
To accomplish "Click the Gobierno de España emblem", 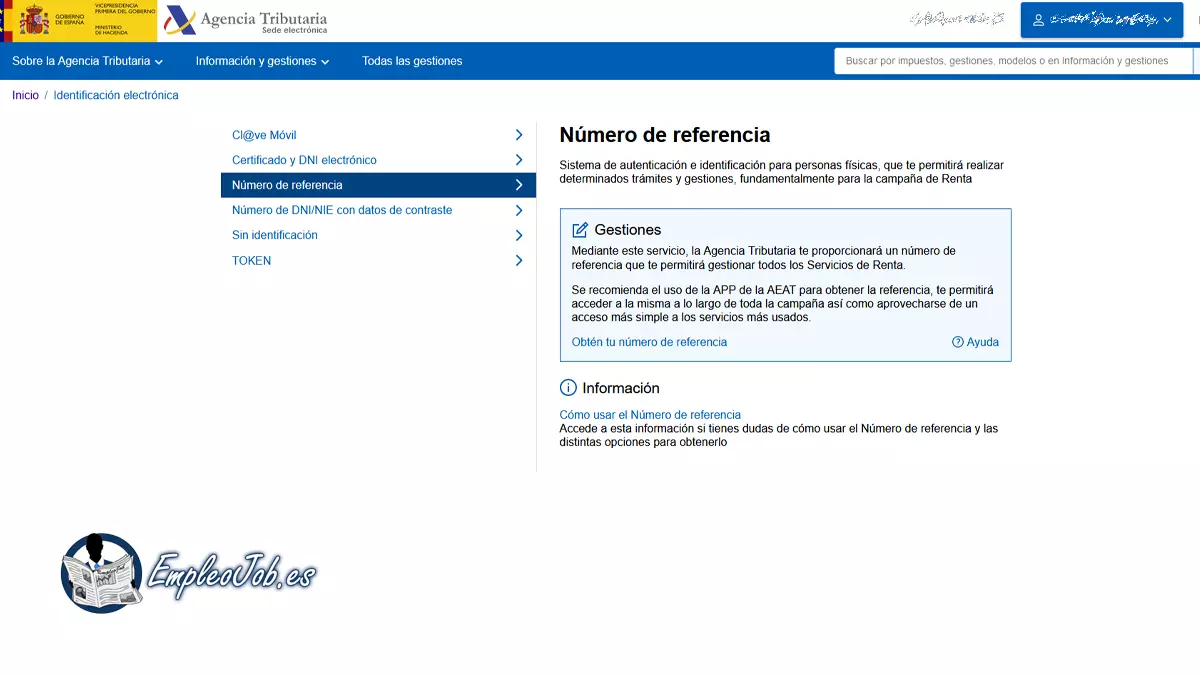I will pyautogui.click(x=34, y=20).
